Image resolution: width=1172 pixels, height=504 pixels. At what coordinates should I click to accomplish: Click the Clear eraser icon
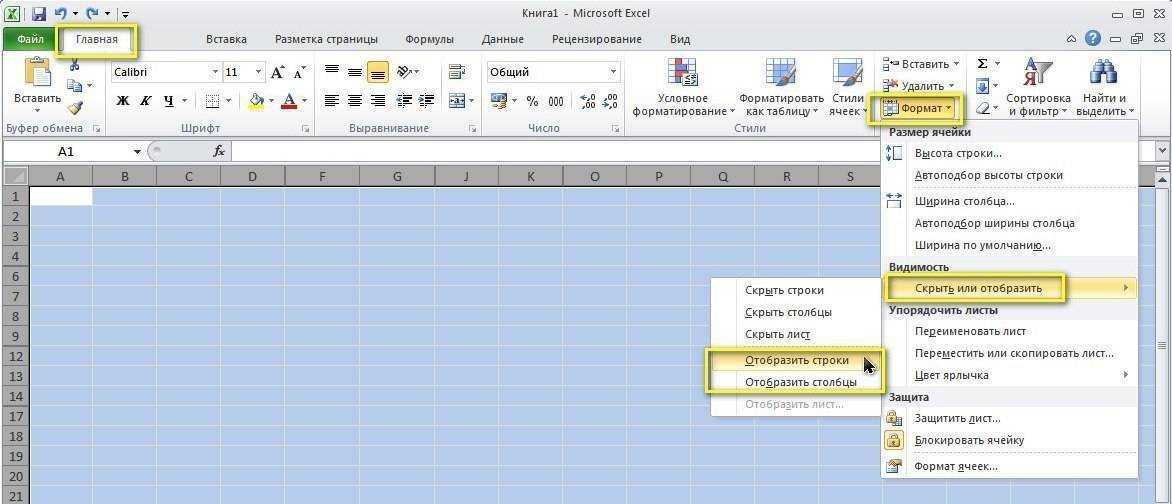983,108
